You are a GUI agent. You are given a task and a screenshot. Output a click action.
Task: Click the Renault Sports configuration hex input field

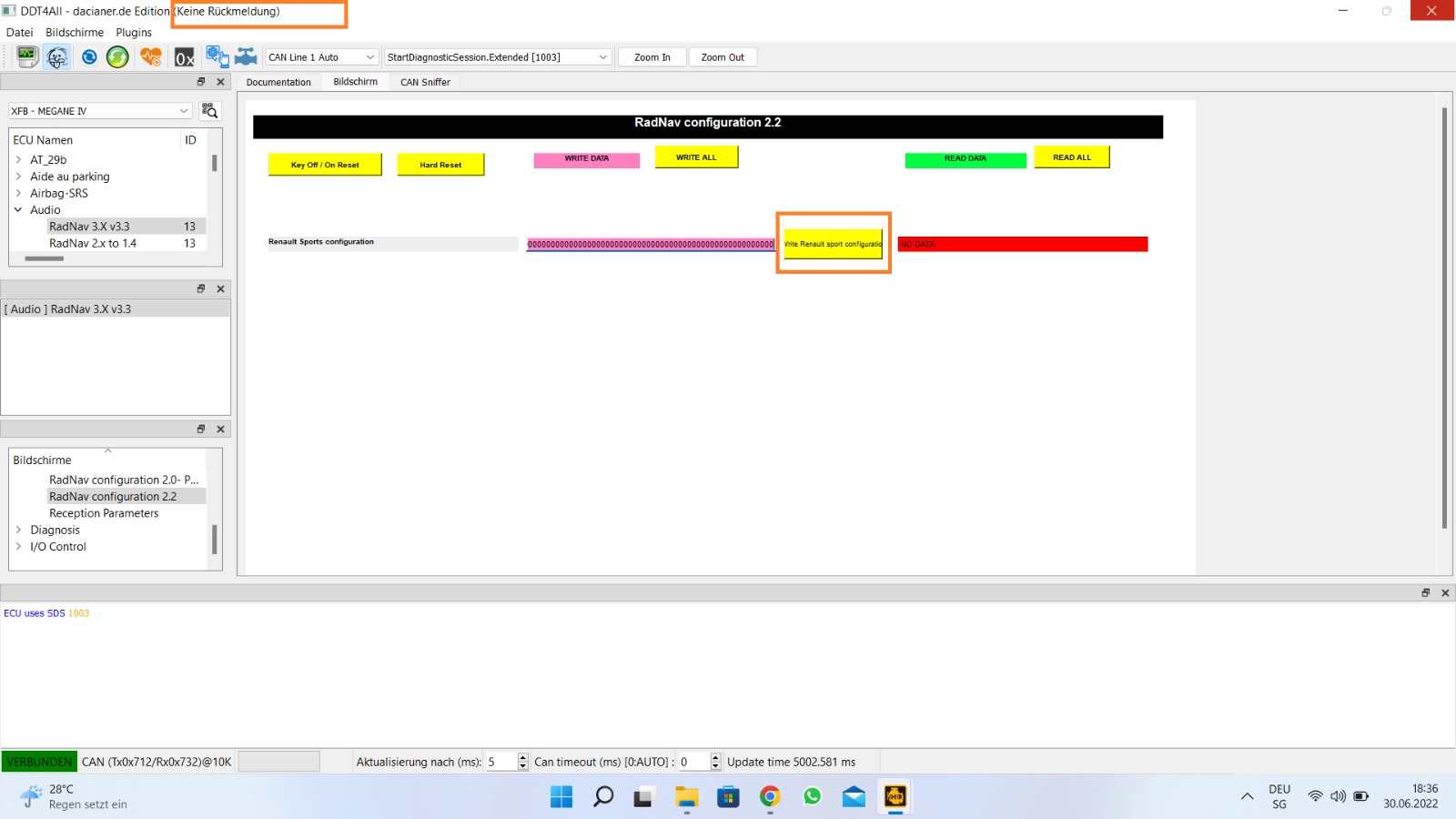(650, 244)
